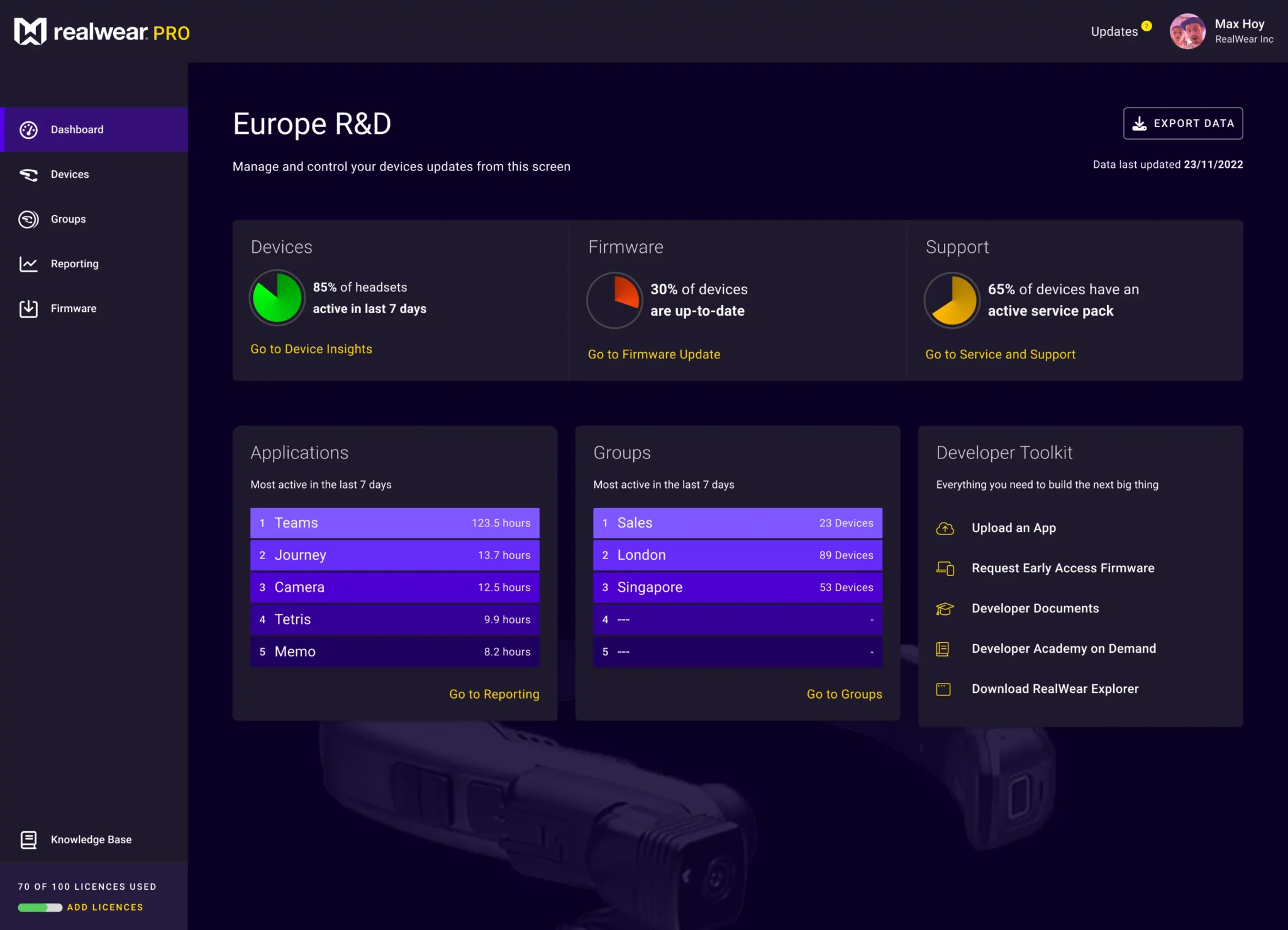Click Download RealWear Explorer
This screenshot has height=930, width=1288.
coord(1055,689)
